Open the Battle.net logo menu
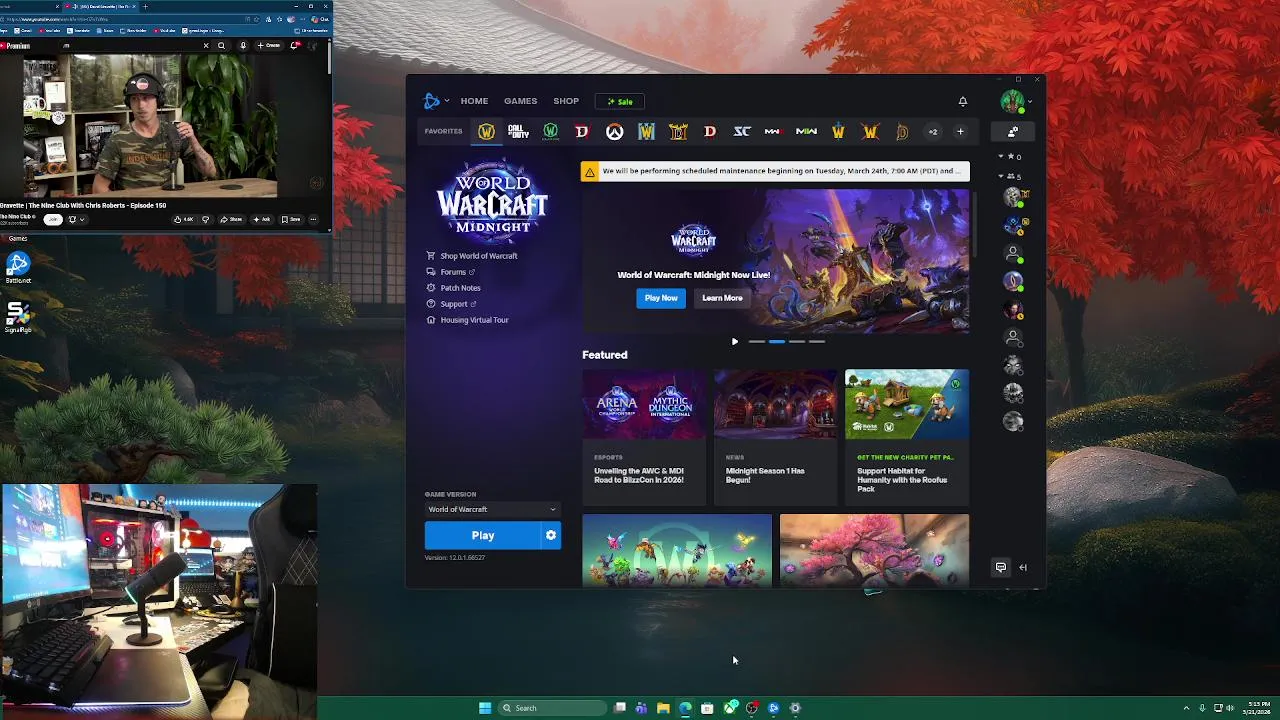Screen dimensions: 1280x720 [435, 101]
